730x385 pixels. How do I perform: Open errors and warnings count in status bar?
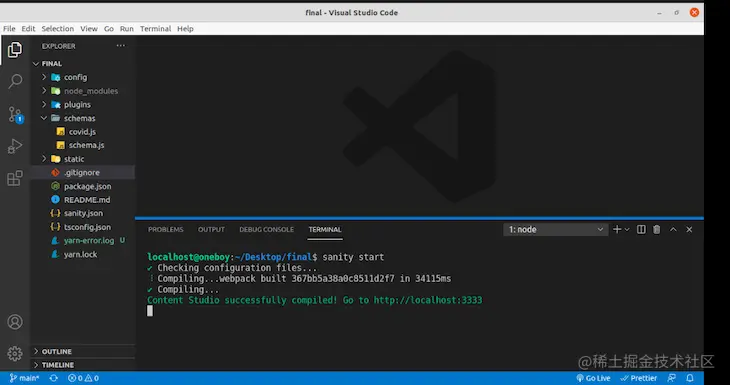(83, 378)
